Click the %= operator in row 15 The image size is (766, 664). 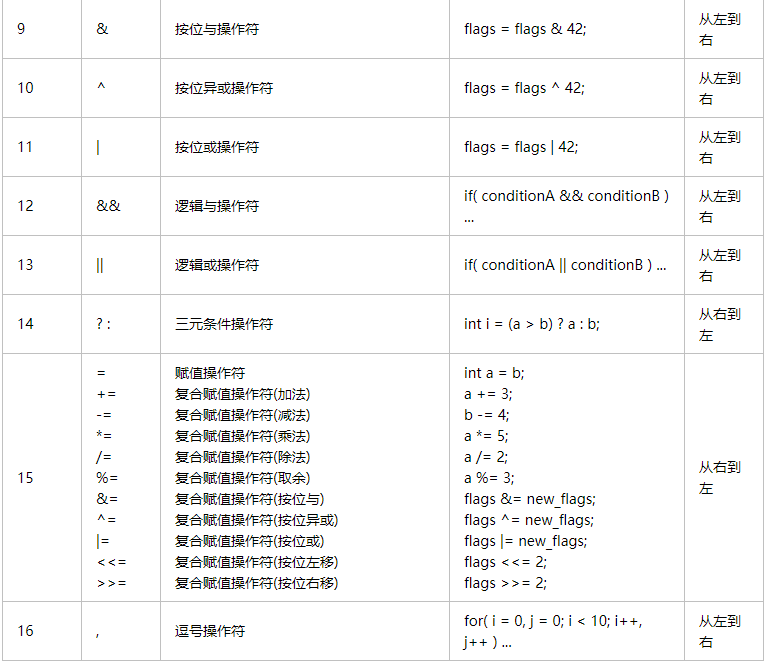coord(107,478)
